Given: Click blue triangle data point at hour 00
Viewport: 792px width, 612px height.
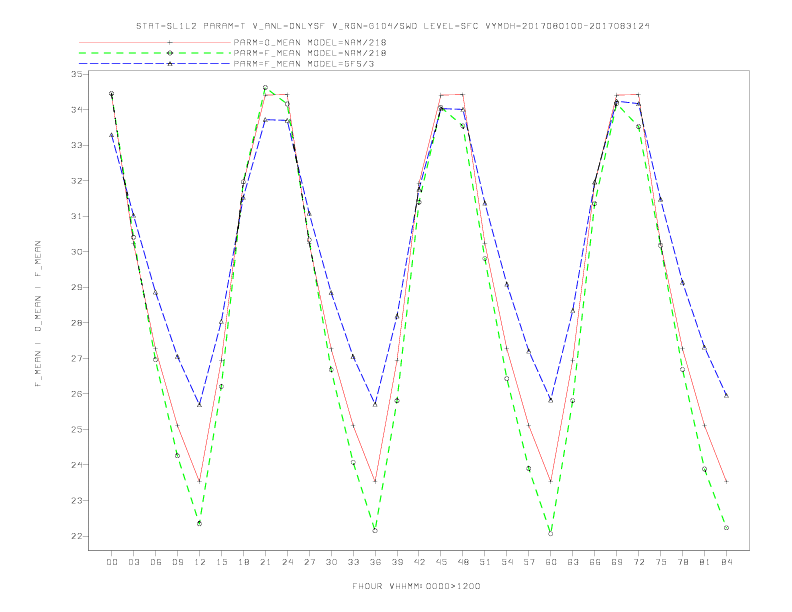Looking at the screenshot, I should 112,135.
